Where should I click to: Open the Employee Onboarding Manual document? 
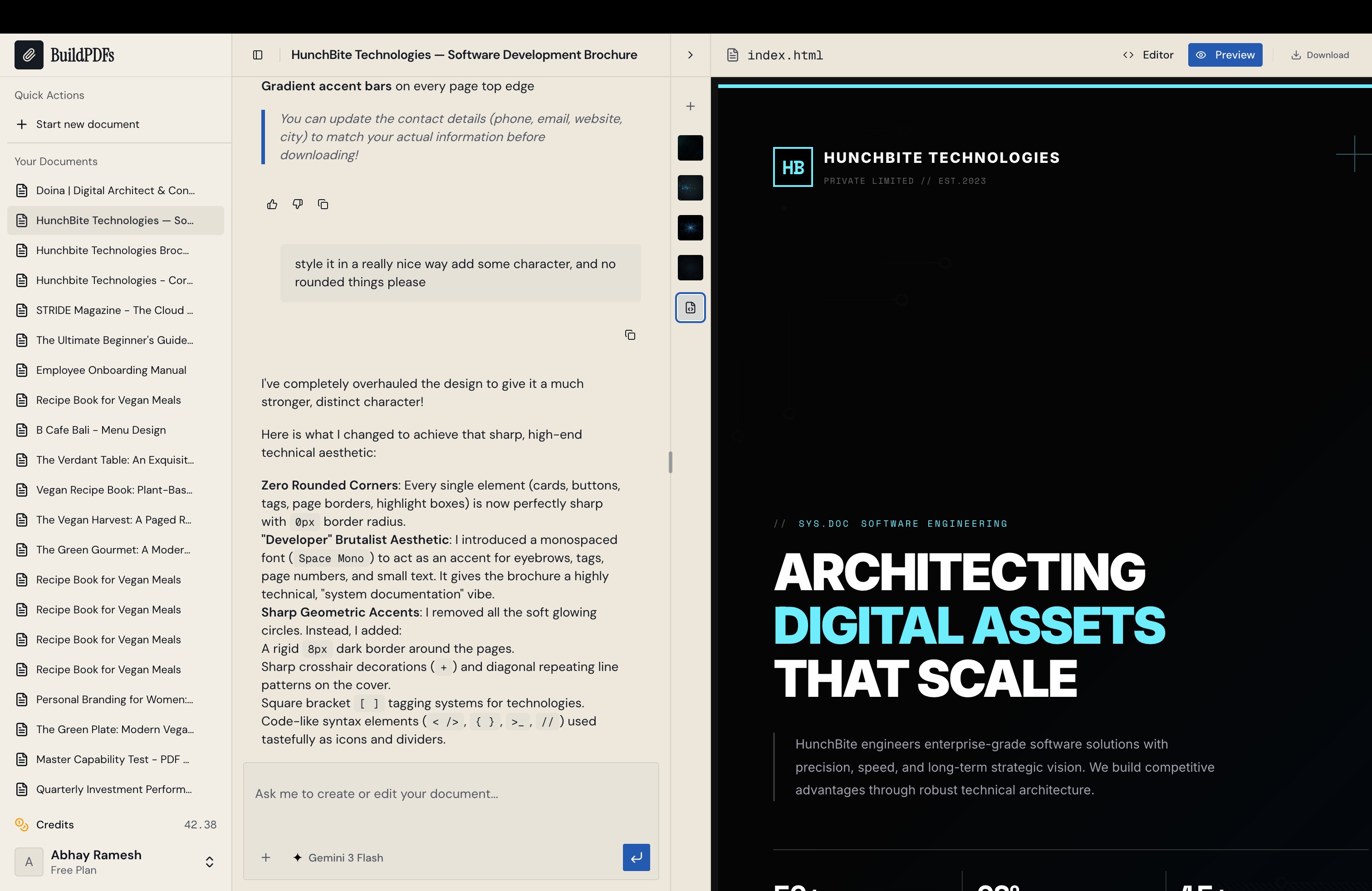click(x=111, y=370)
